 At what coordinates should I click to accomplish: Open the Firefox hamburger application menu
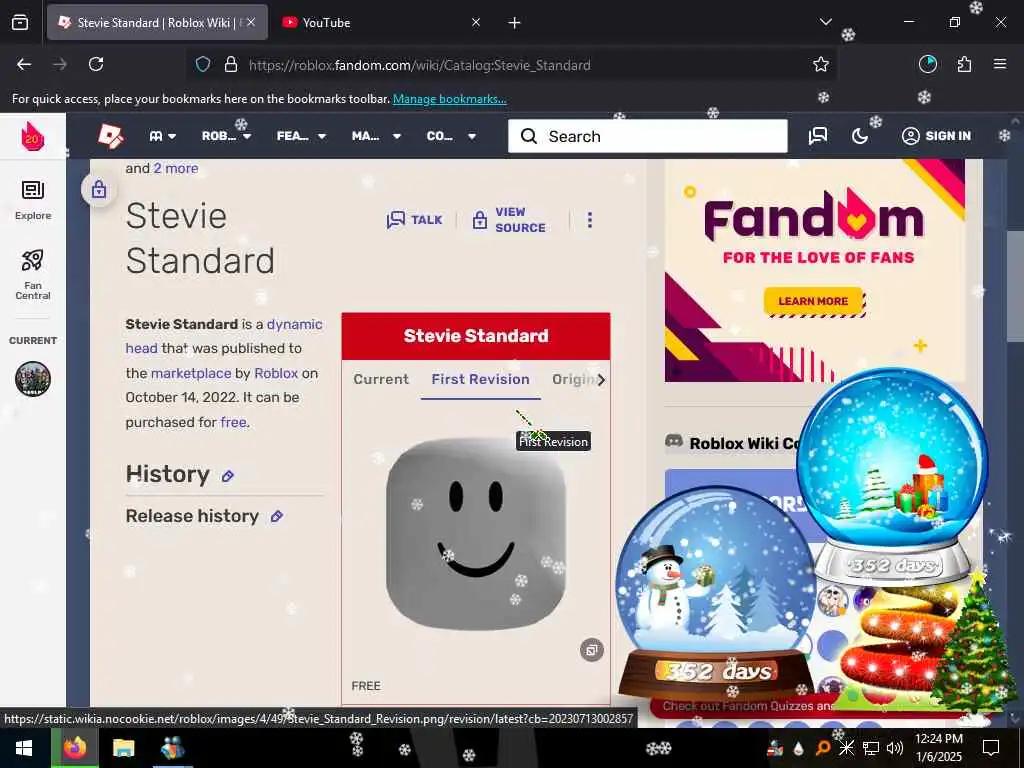tap(1000, 64)
